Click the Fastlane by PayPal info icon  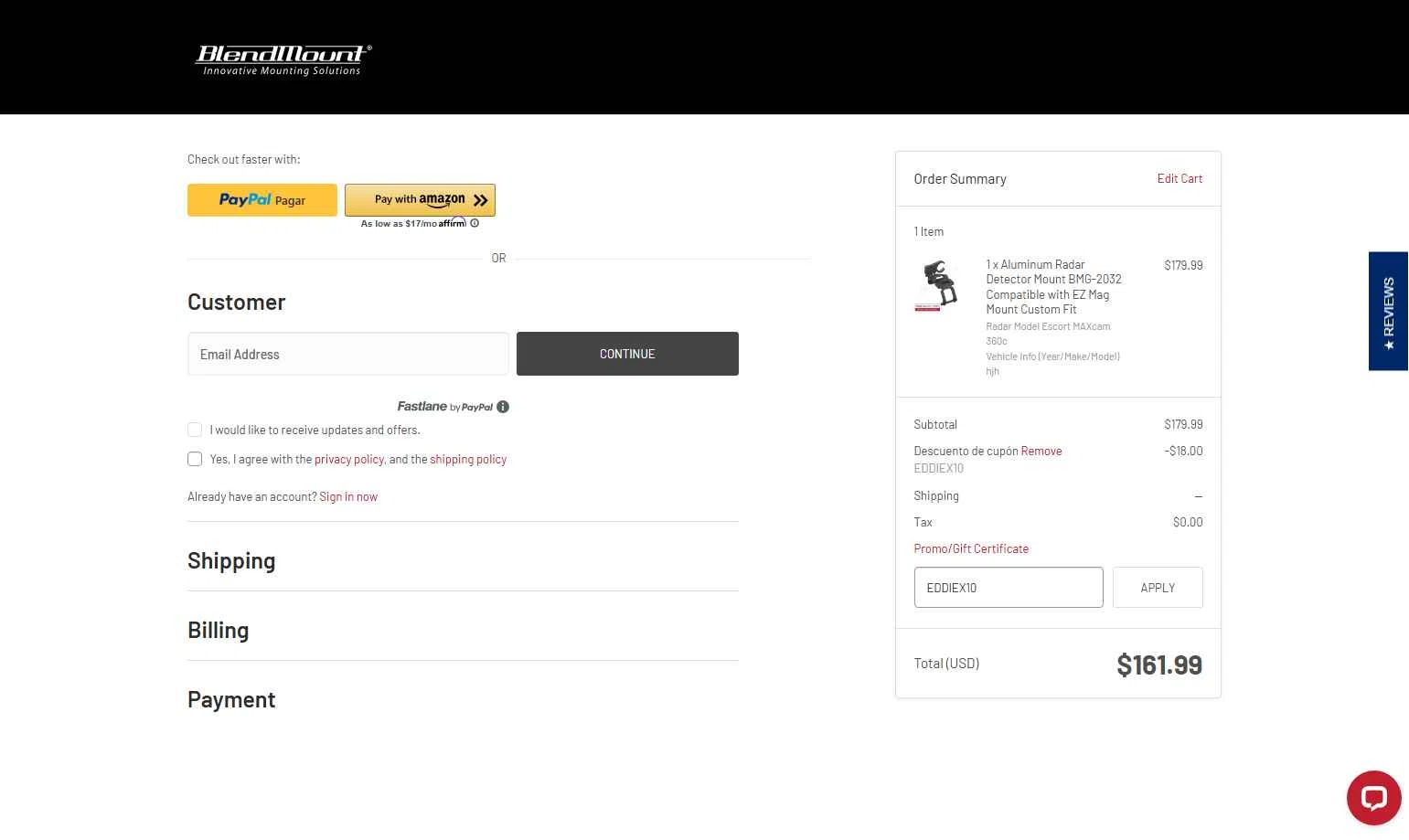(x=503, y=407)
